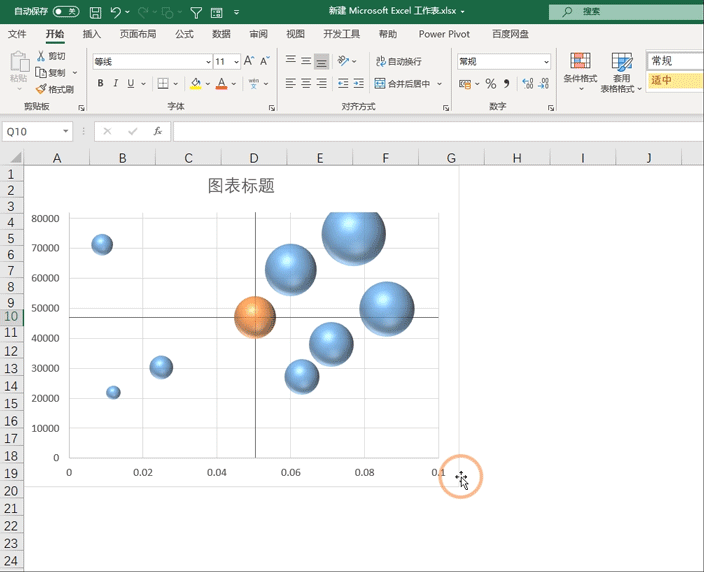704x572 pixels.
Task: Click the Filter funnel icon in title bar
Action: (196, 12)
